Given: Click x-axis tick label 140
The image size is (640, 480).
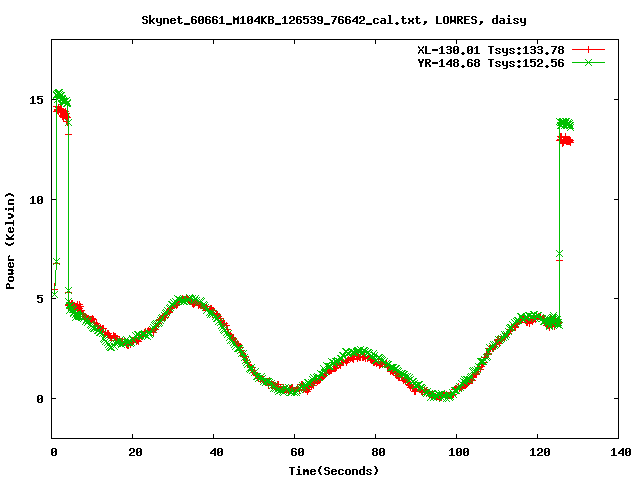Looking at the screenshot, I should [621, 452].
